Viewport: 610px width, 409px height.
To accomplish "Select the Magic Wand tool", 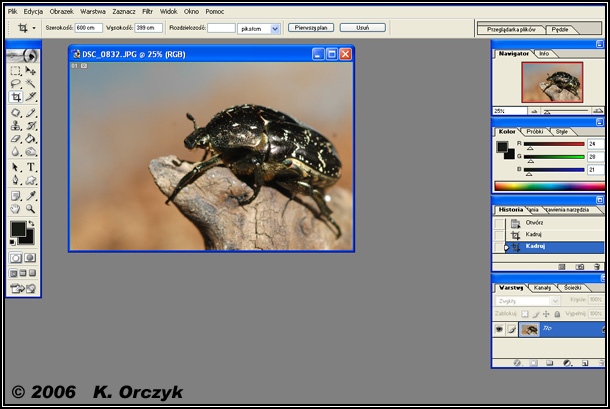I will 31,84.
